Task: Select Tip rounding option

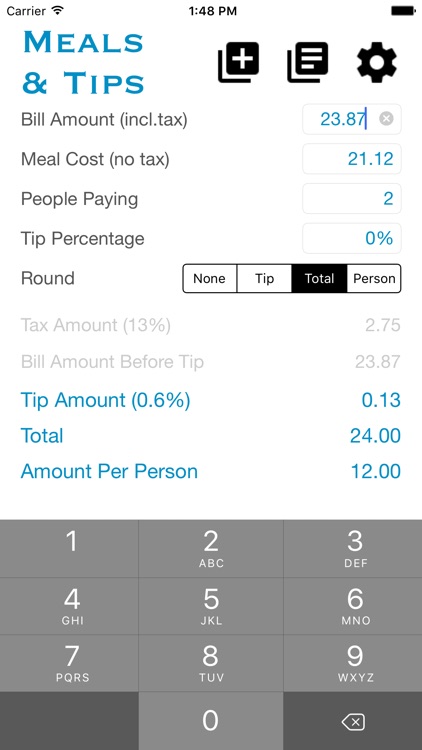Action: pos(264,278)
